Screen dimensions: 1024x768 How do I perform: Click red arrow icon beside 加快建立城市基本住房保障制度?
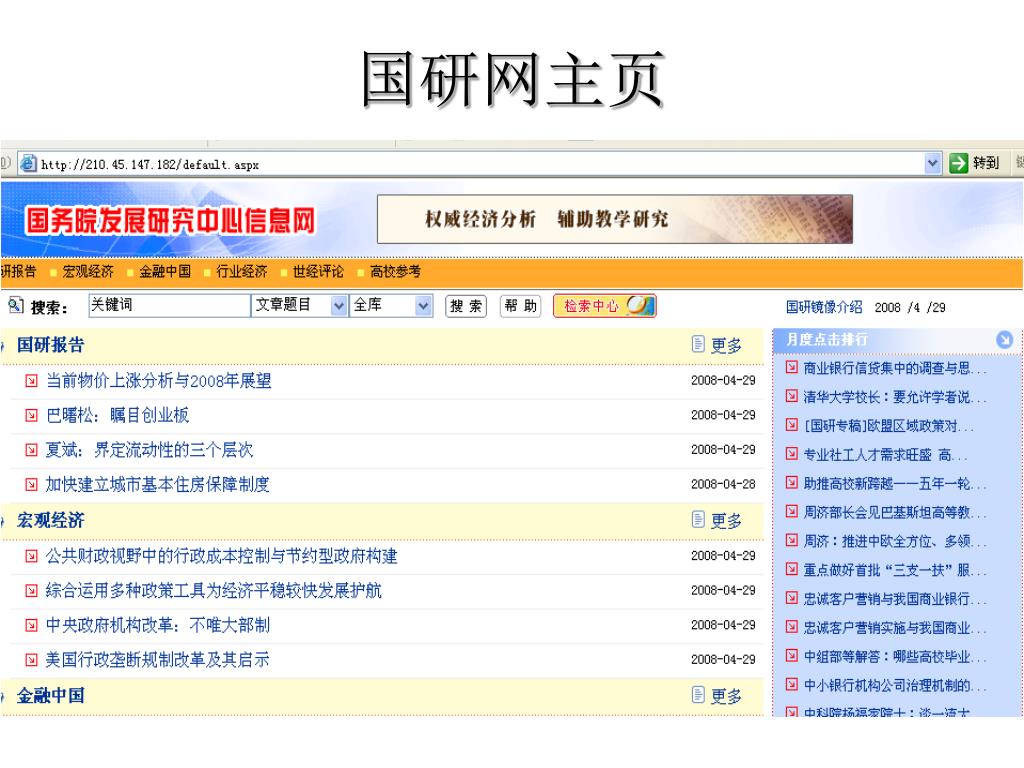[31, 484]
